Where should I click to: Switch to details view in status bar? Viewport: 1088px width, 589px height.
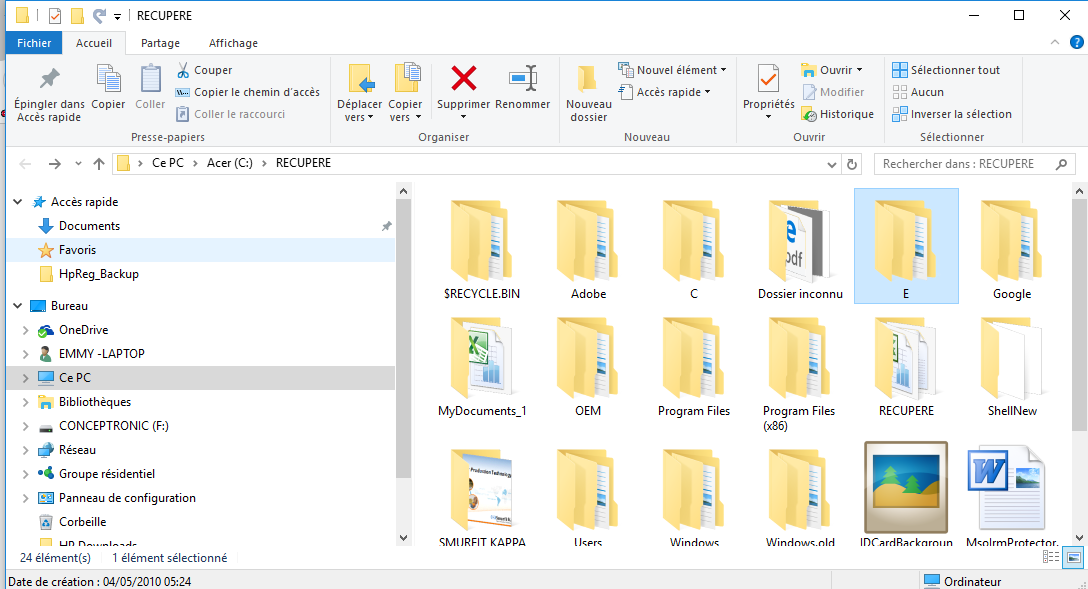[1051, 557]
